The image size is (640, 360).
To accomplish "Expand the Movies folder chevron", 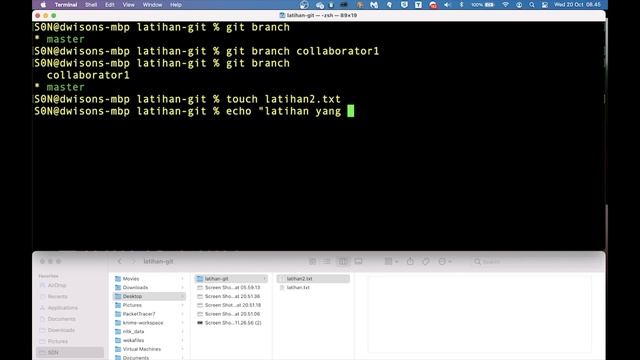I will tap(182, 279).
